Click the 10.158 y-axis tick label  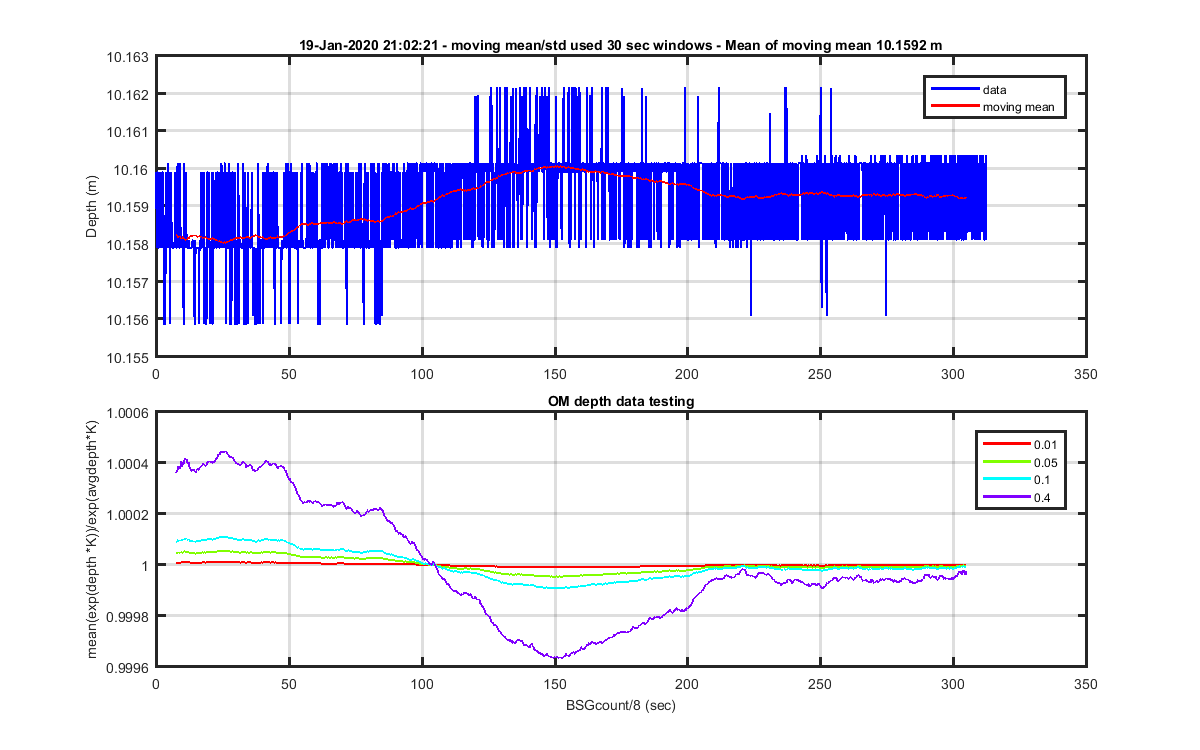[x=127, y=244]
